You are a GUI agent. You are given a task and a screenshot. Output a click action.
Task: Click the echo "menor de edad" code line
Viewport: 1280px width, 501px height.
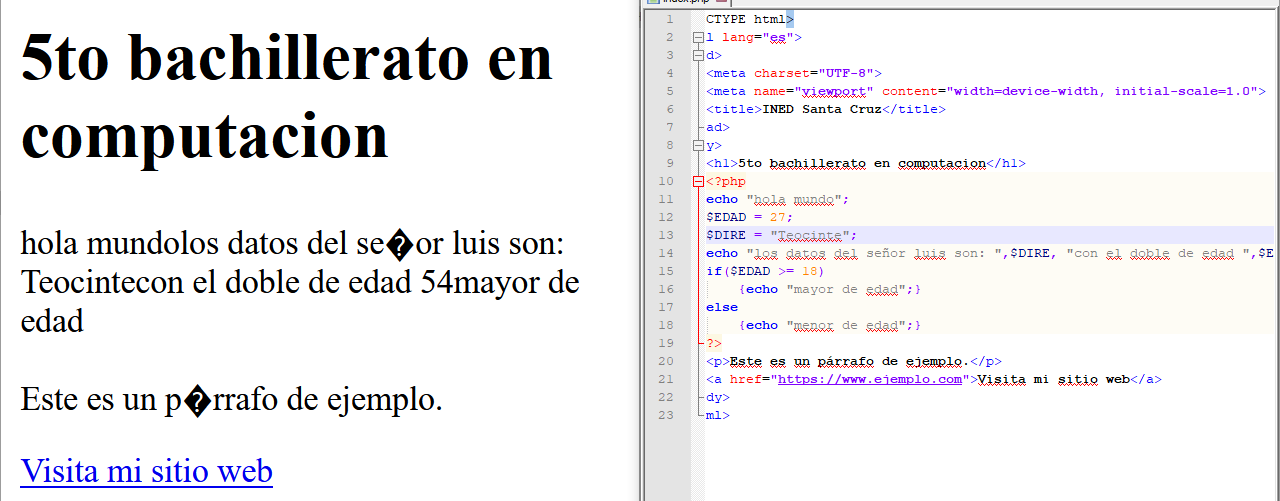tap(829, 325)
